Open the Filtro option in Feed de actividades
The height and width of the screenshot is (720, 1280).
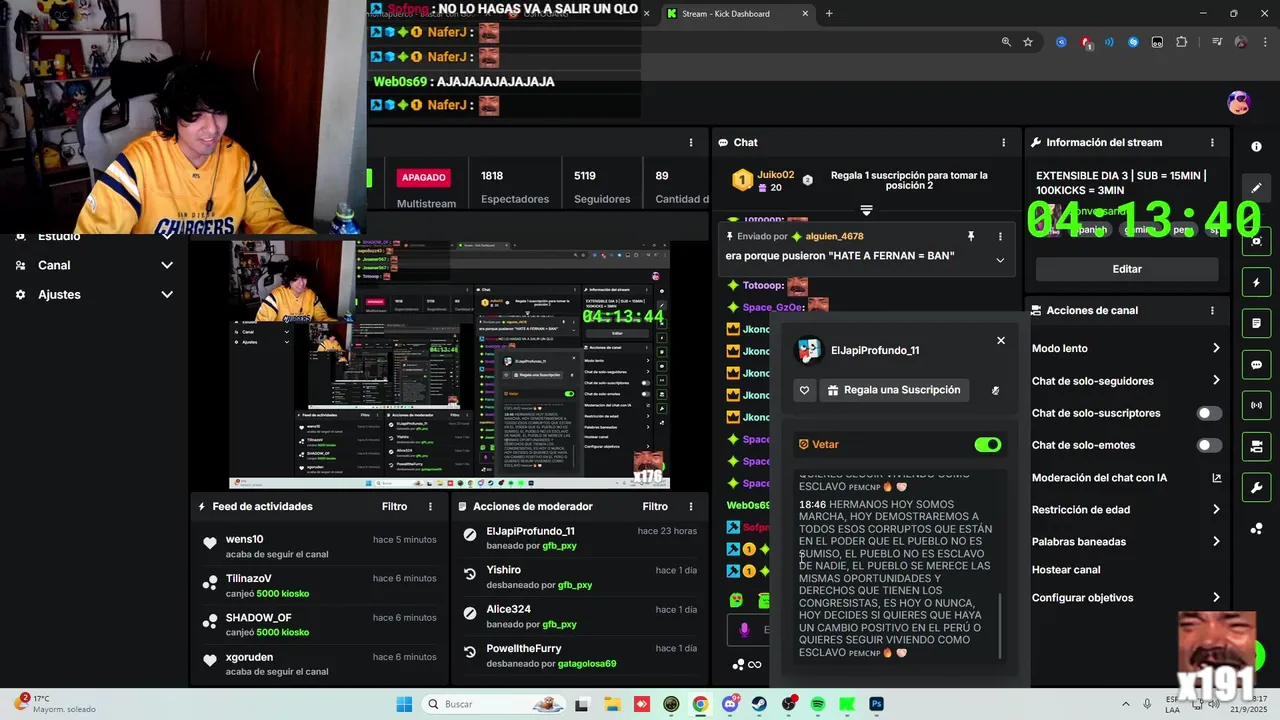pyautogui.click(x=394, y=506)
